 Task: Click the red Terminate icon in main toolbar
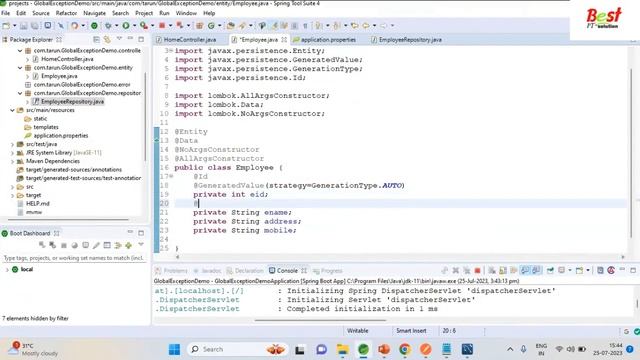[162, 26]
